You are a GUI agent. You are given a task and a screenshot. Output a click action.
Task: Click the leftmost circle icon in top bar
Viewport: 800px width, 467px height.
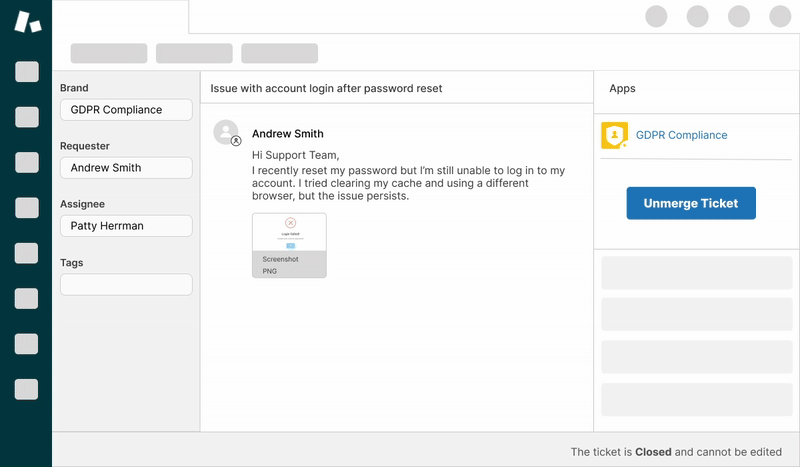point(656,16)
